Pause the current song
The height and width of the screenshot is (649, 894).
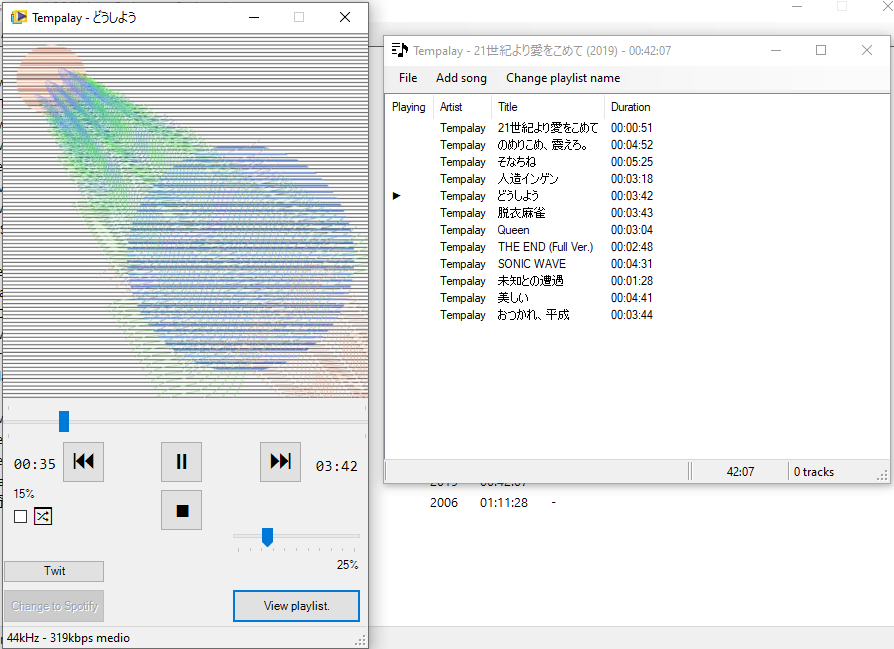point(181,461)
